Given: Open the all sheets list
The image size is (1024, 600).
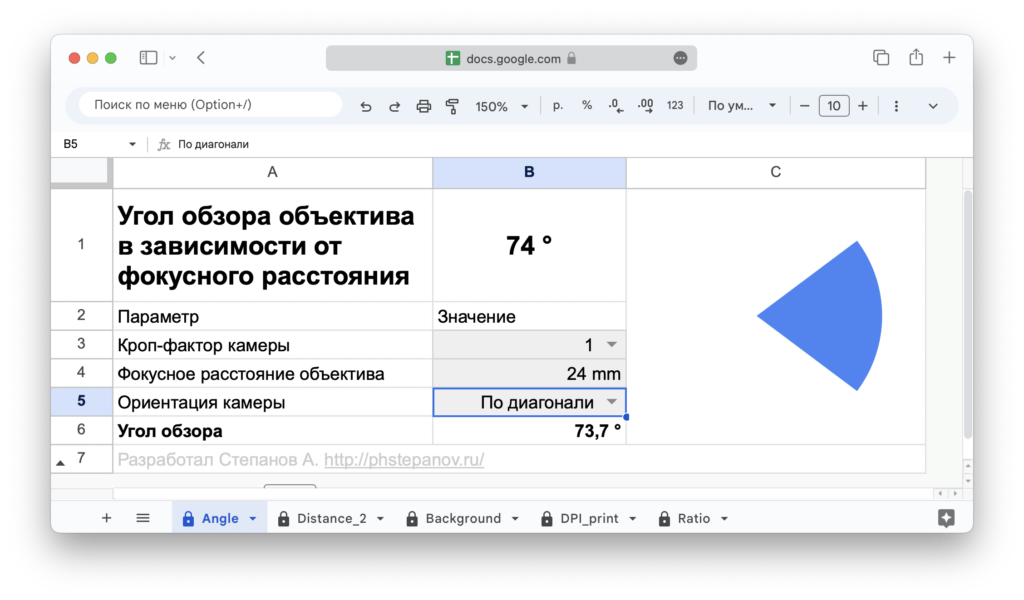Looking at the screenshot, I should point(143,518).
